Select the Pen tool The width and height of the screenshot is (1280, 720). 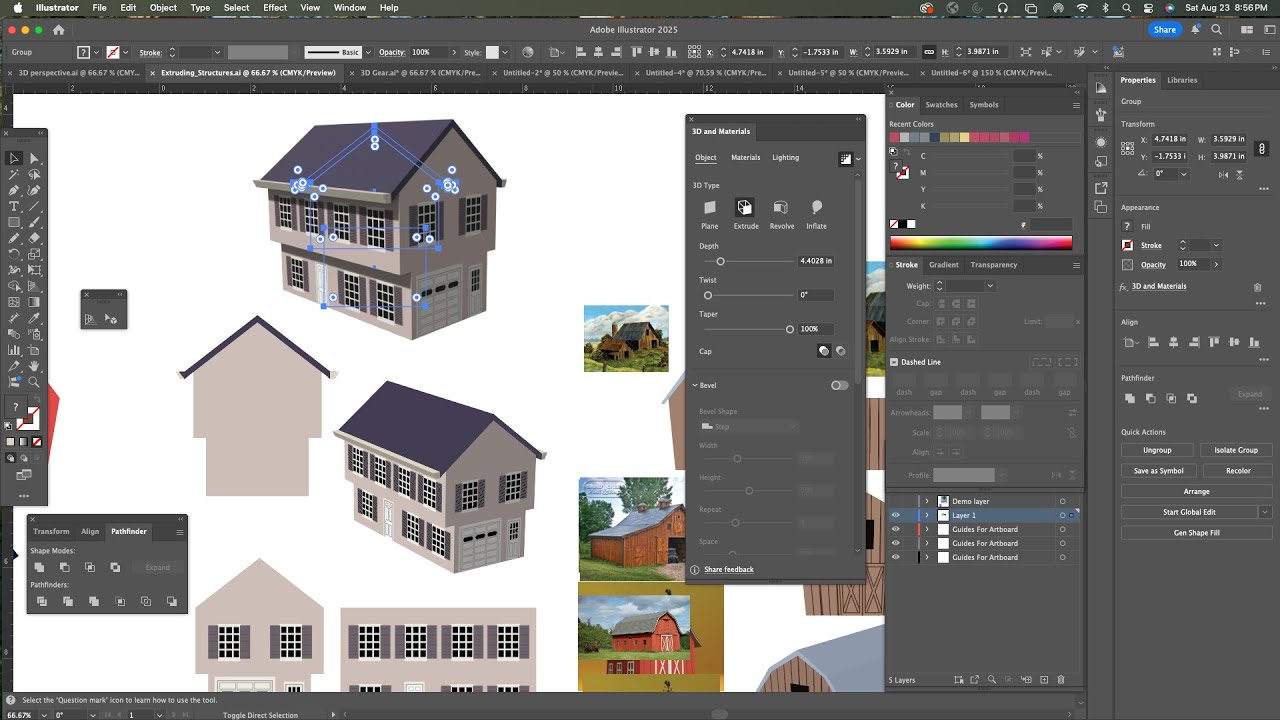click(14, 190)
